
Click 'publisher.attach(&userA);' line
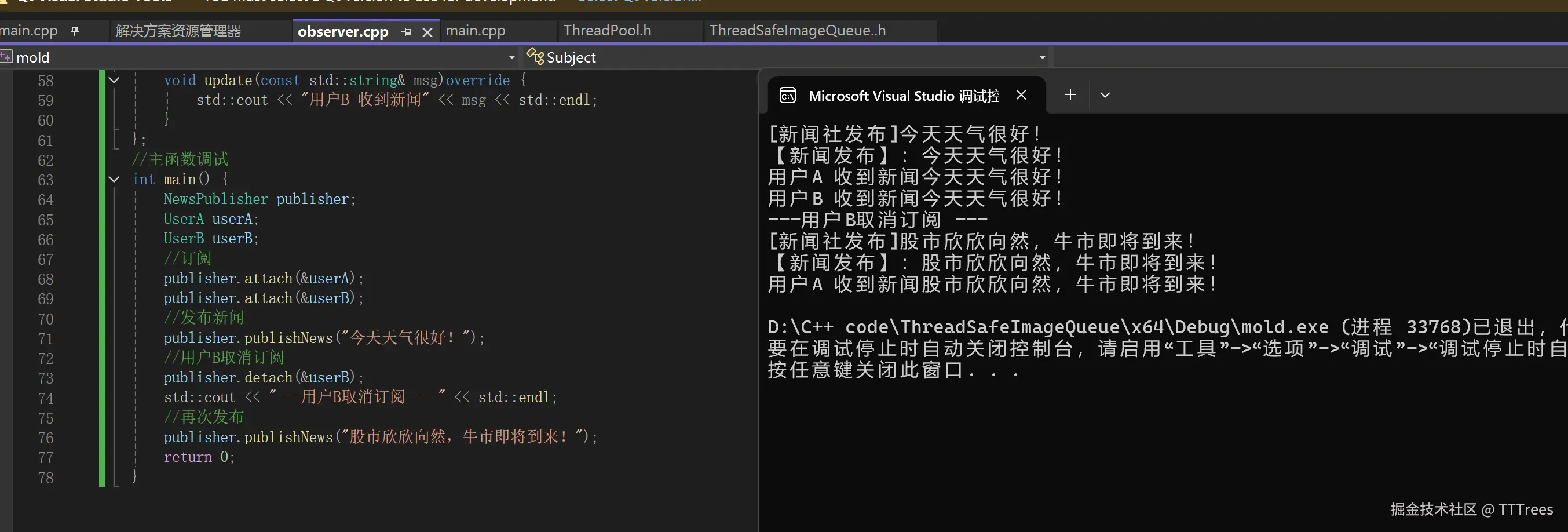[264, 278]
